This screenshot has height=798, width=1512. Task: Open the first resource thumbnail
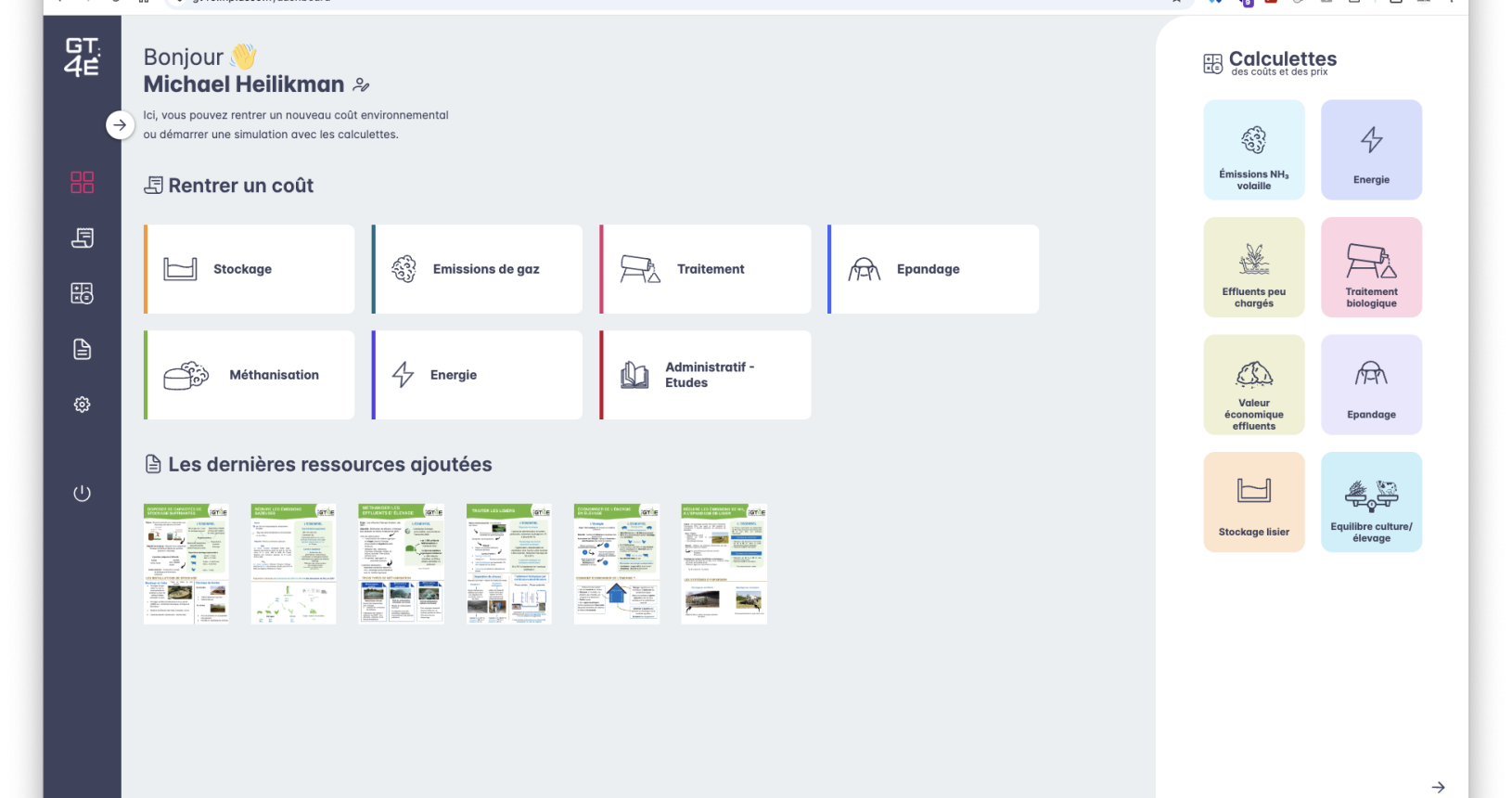(x=186, y=563)
